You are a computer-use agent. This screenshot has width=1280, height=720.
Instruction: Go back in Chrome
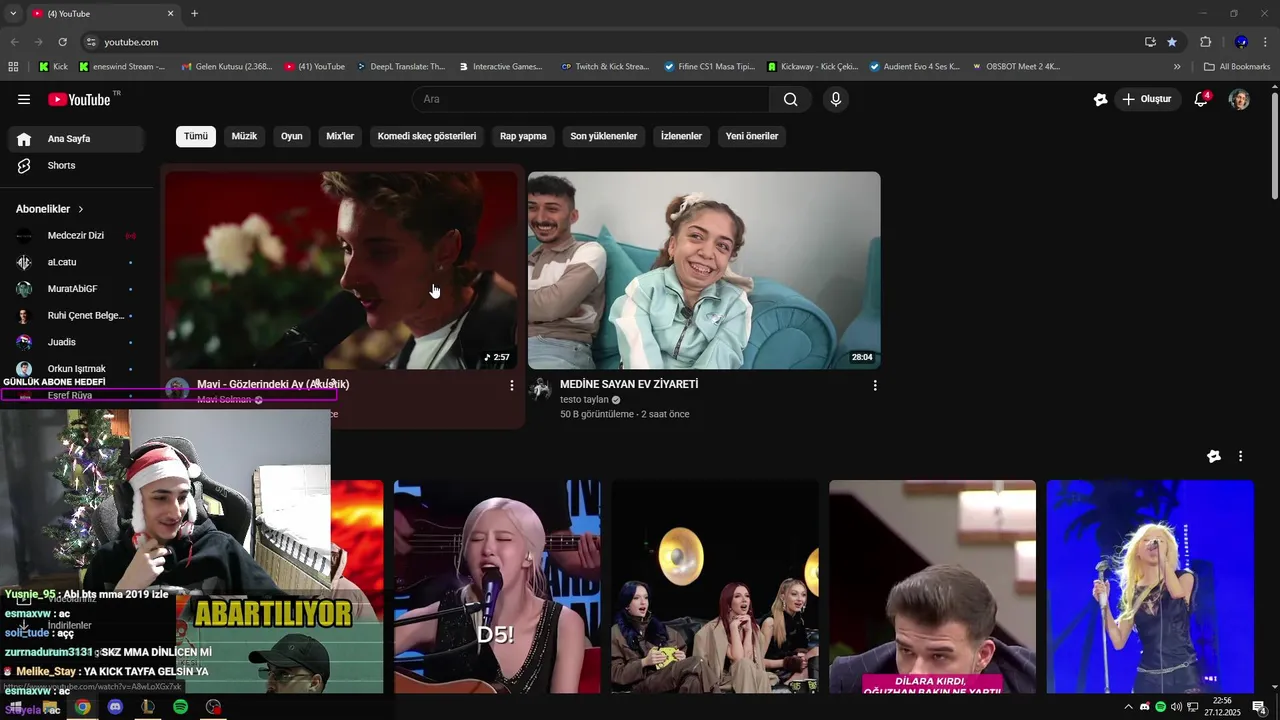coord(14,42)
